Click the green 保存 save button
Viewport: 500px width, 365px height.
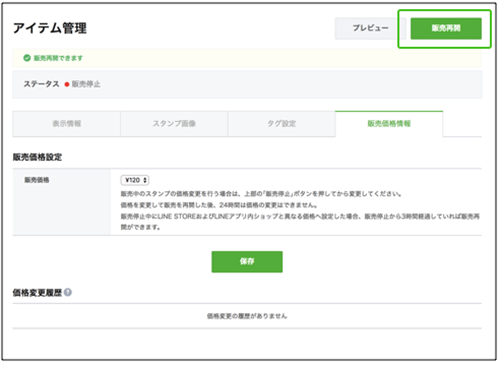point(247,262)
